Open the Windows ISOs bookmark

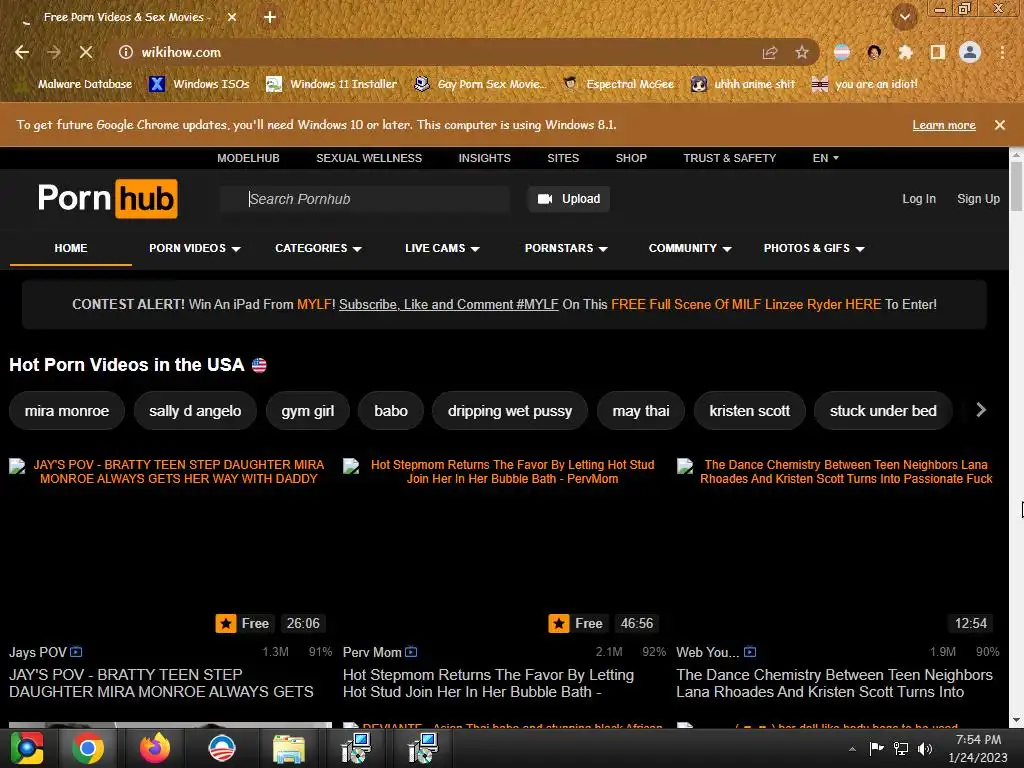pos(199,84)
